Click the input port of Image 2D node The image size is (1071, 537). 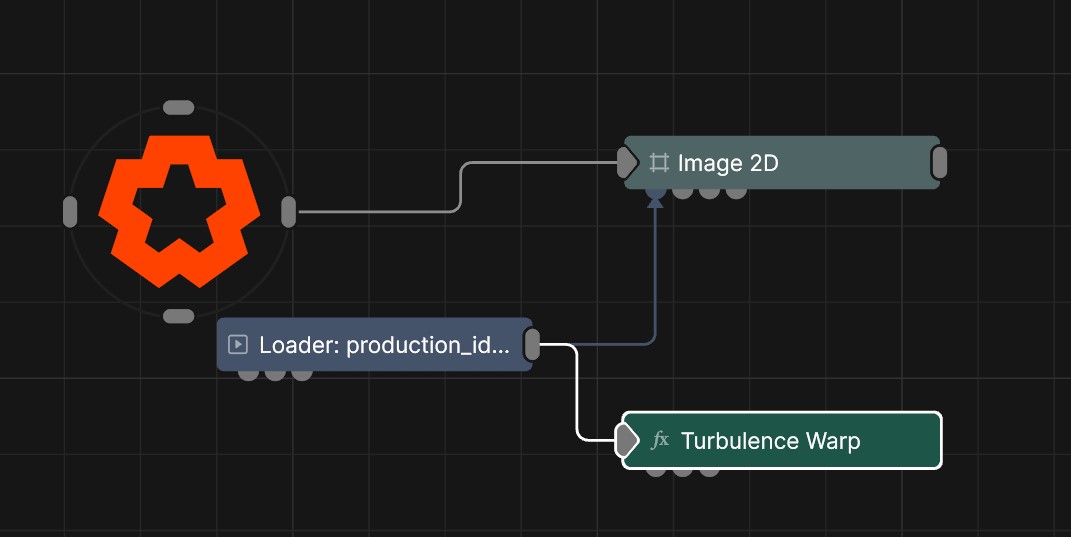[x=627, y=162]
